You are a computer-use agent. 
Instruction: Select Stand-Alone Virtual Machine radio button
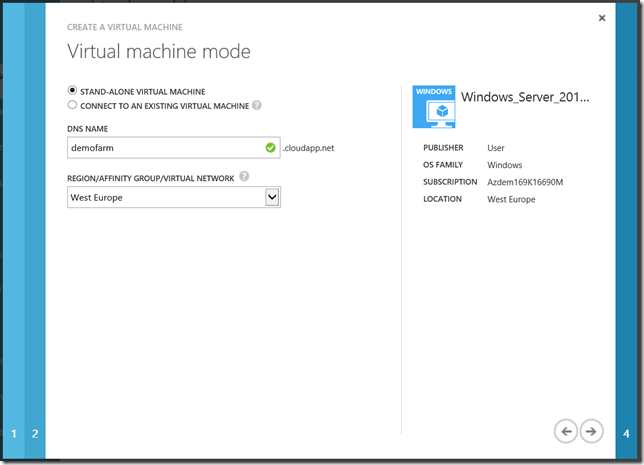[x=72, y=90]
